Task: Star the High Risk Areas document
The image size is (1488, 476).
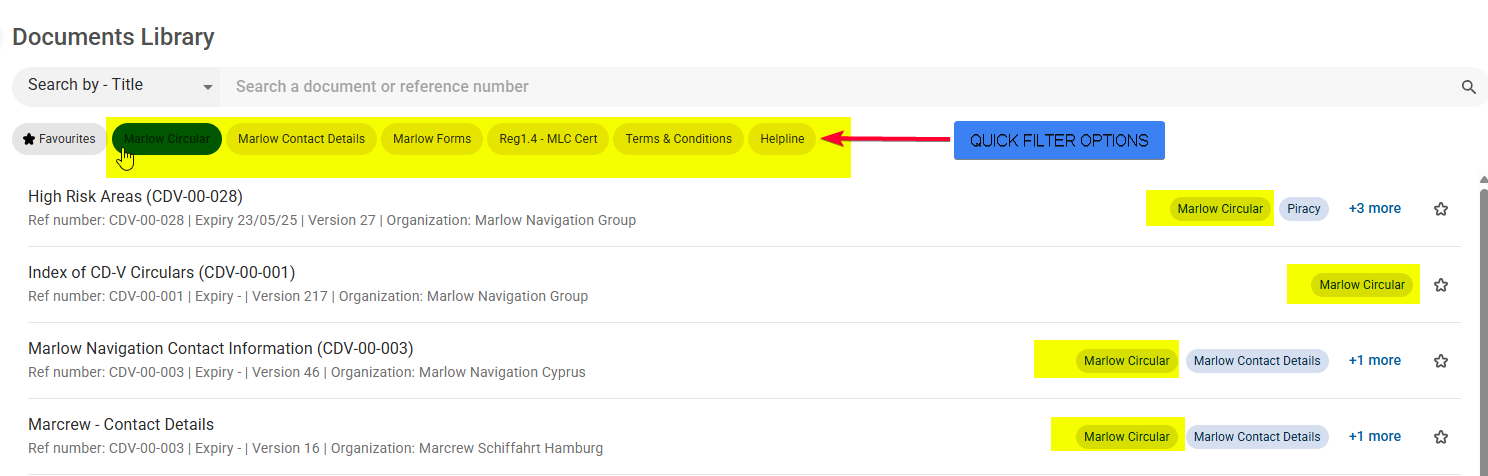Action: point(1441,209)
